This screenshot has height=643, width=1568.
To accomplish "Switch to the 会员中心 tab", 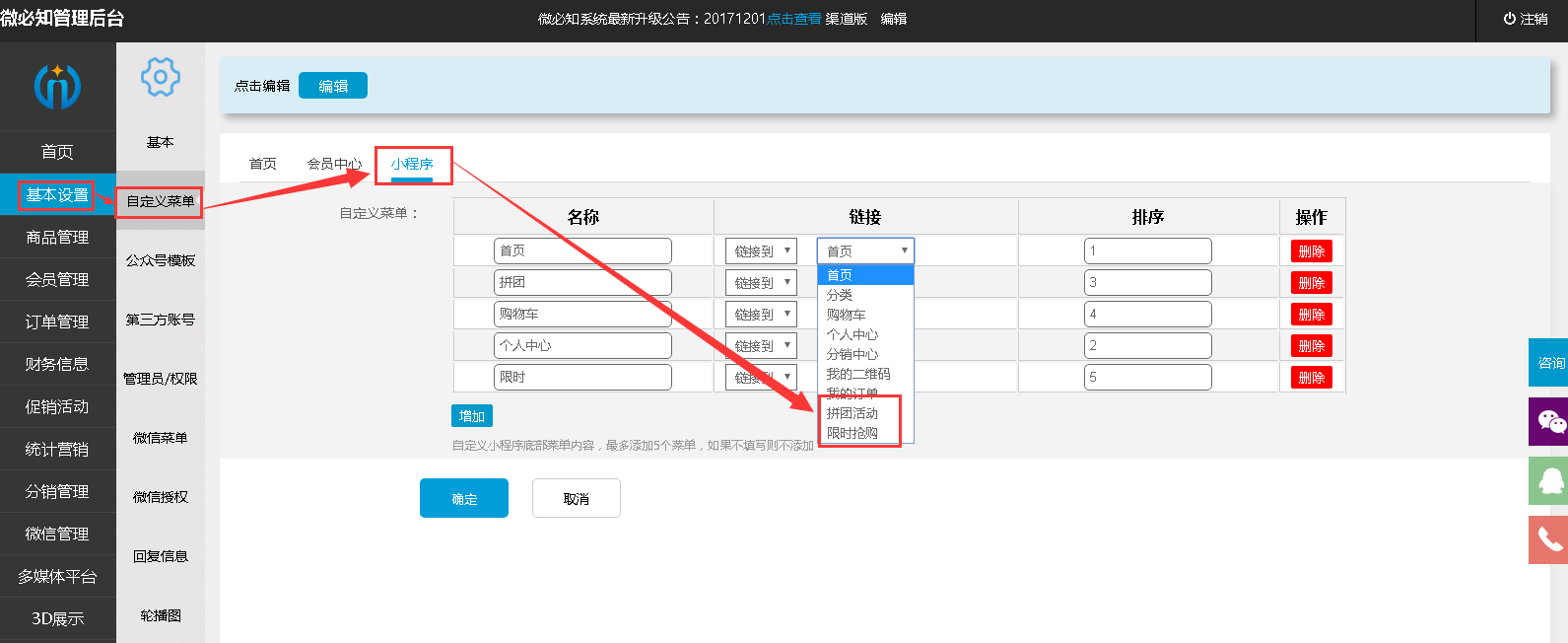I will point(334,164).
